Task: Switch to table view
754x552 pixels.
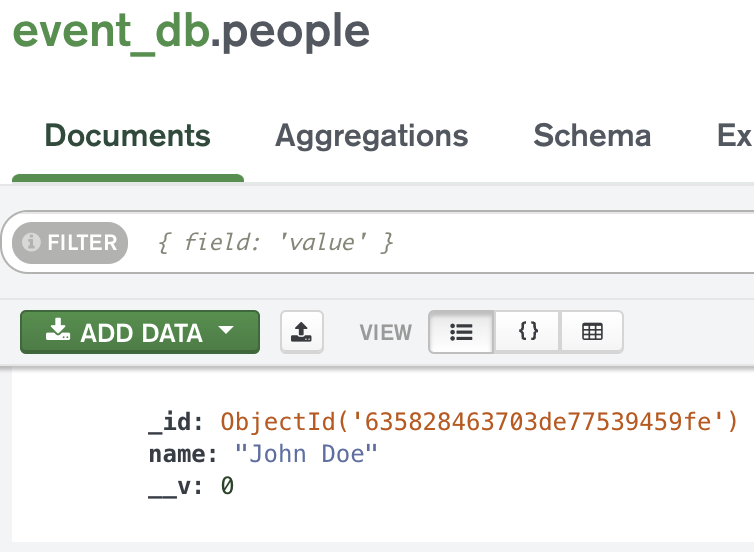Action: pos(592,332)
